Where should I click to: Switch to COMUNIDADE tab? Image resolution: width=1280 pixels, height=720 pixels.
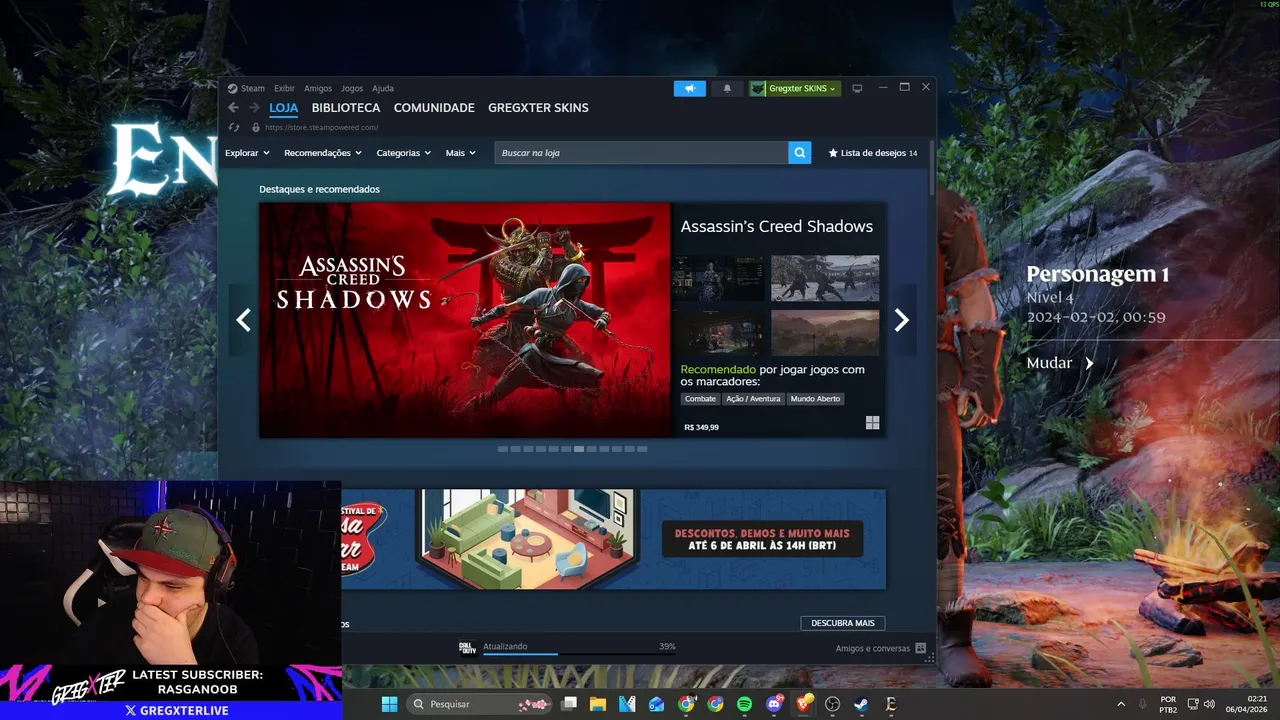(x=434, y=108)
